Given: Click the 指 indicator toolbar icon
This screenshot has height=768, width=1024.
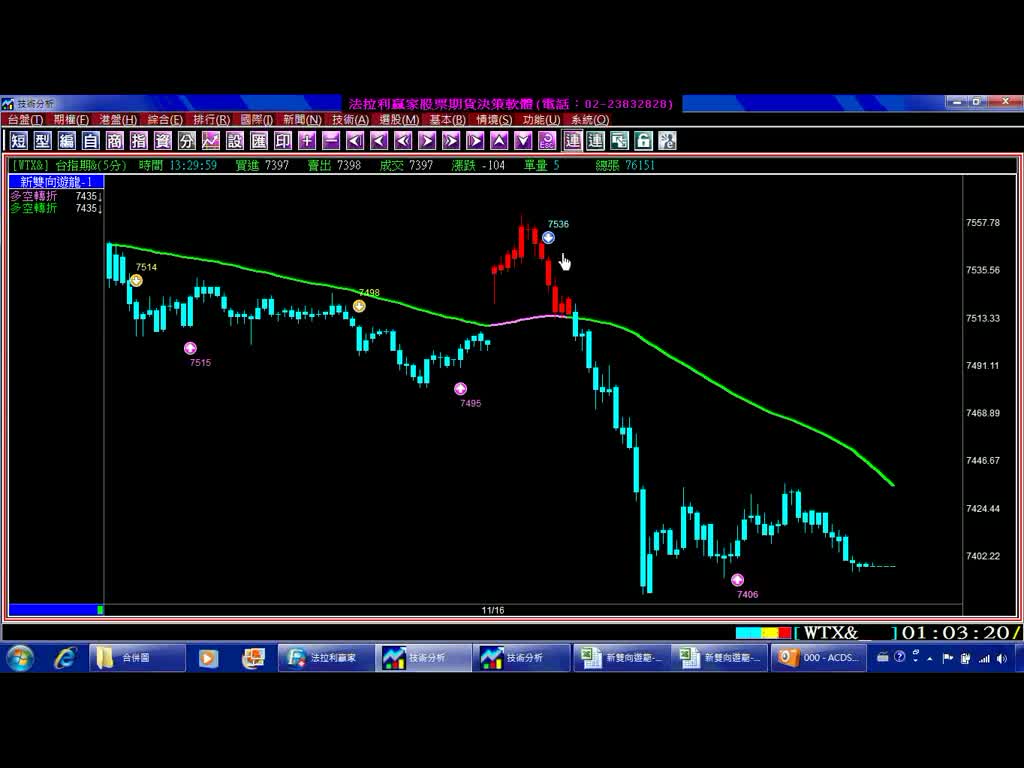Looking at the screenshot, I should [x=138, y=140].
